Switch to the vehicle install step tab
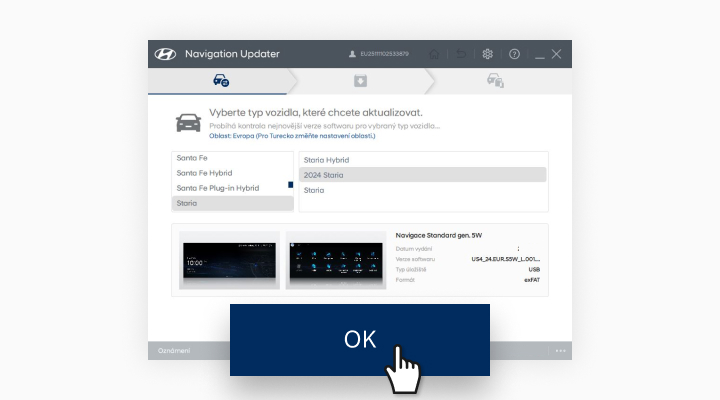The width and height of the screenshot is (720, 400). (495, 80)
